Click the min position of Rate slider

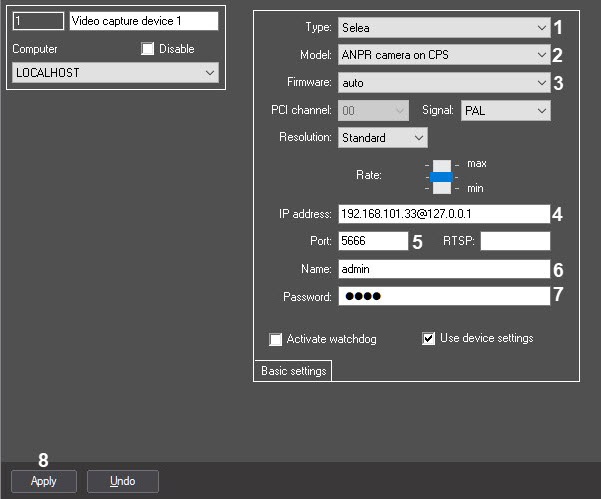442,188
